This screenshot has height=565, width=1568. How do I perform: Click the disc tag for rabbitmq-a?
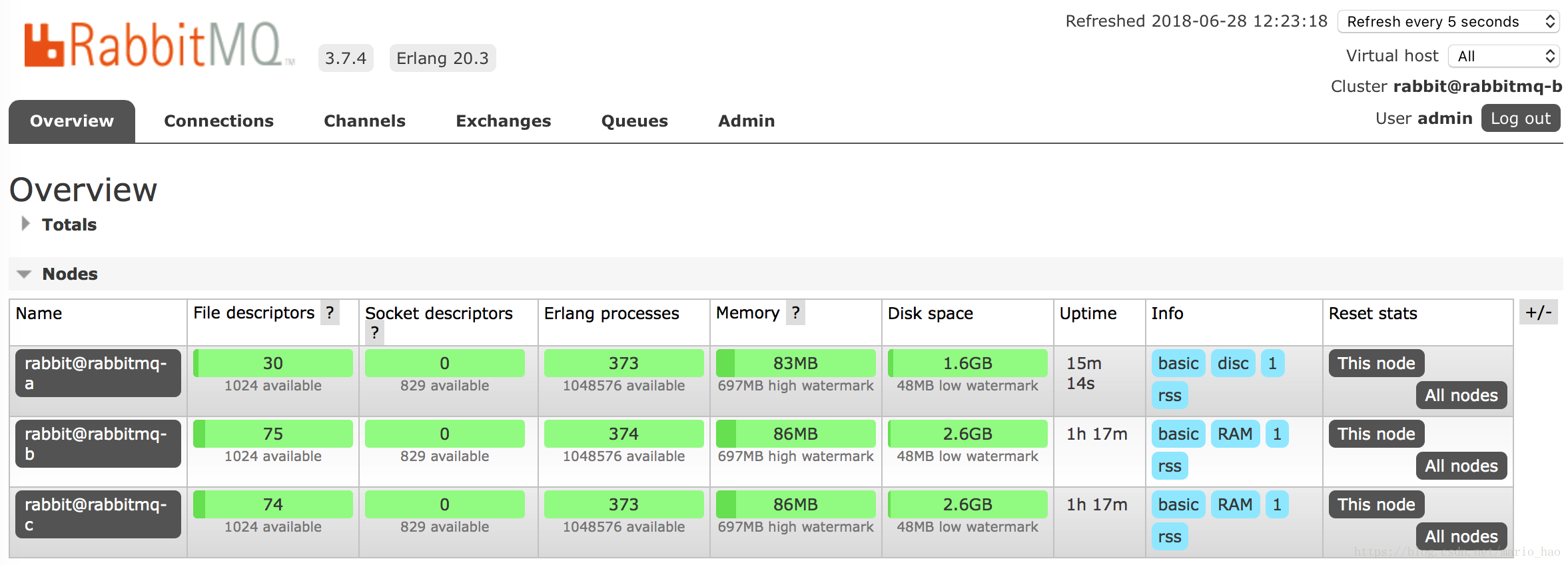(x=1233, y=363)
